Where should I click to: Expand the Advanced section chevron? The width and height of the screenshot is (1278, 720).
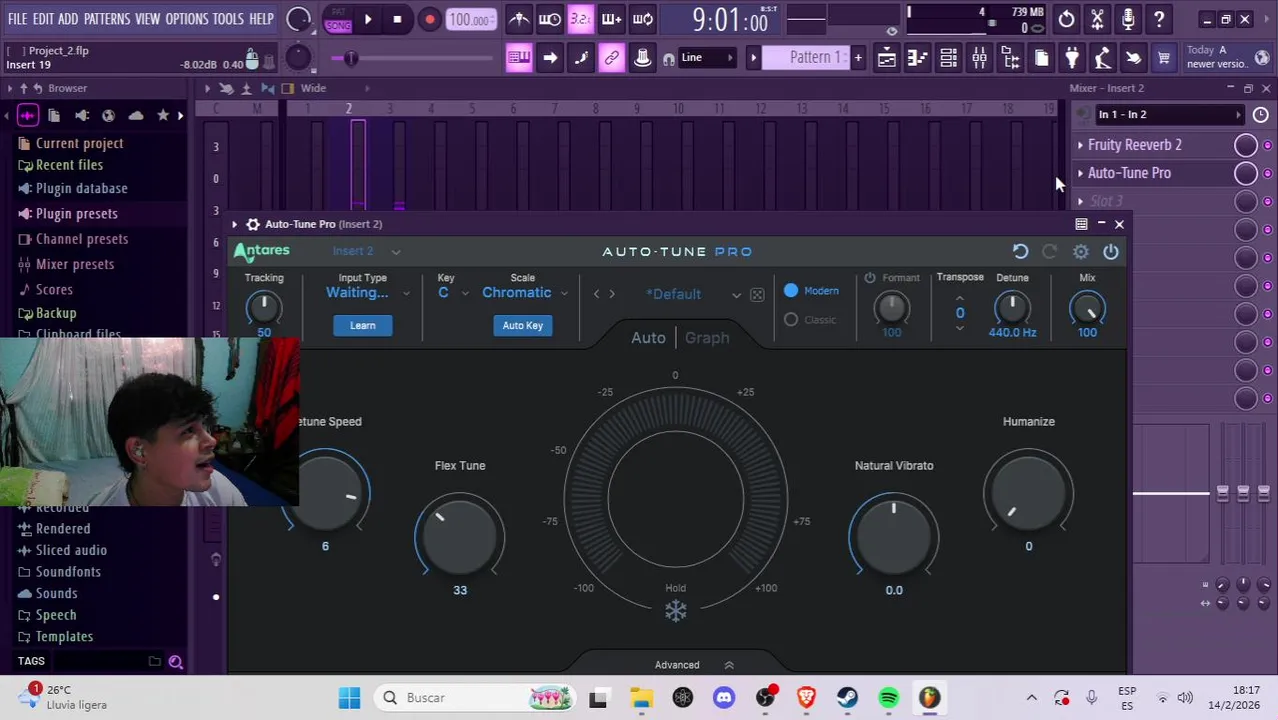click(729, 665)
